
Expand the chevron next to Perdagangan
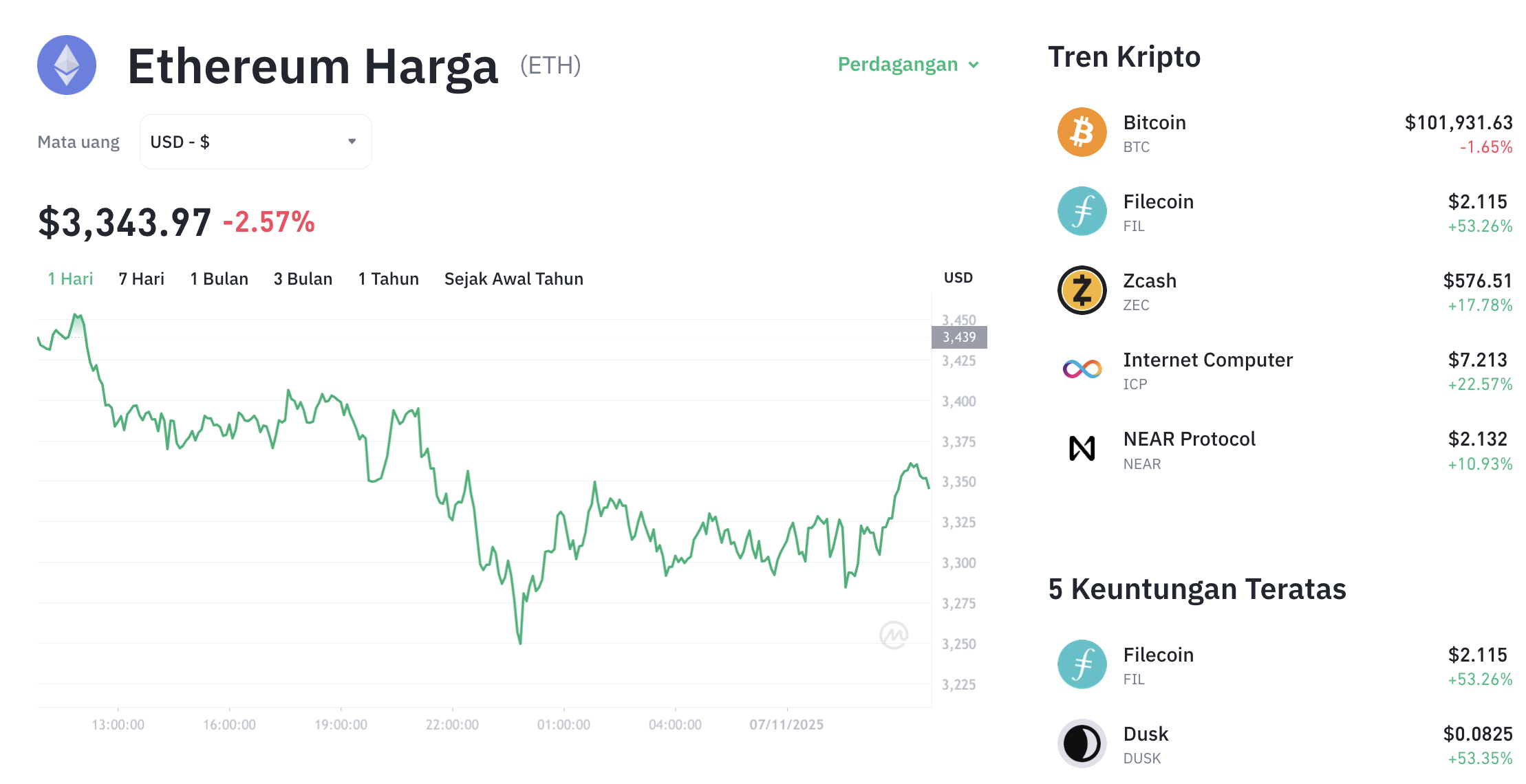click(974, 65)
